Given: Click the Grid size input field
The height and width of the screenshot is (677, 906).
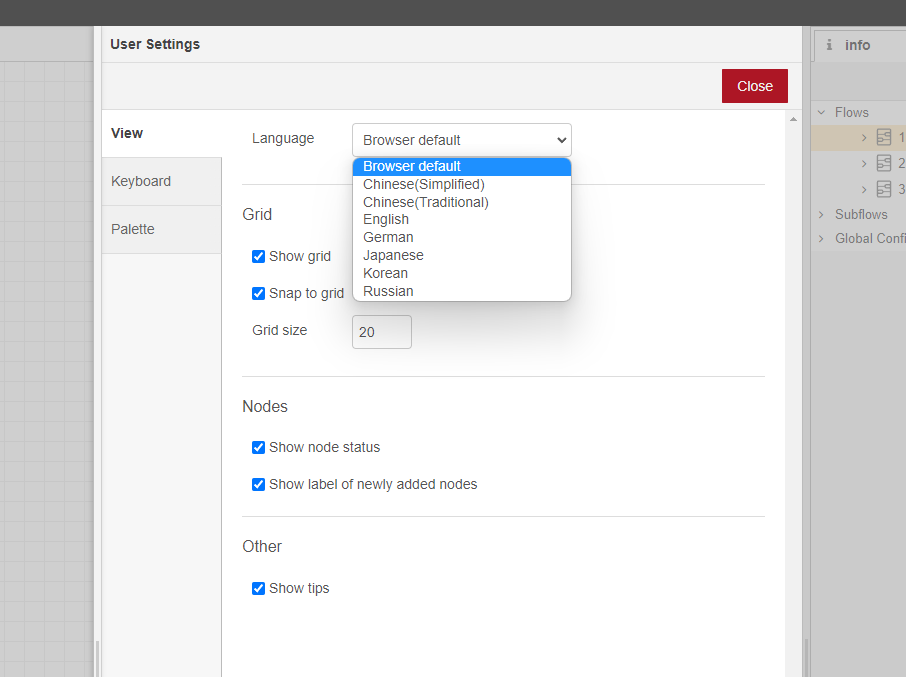Looking at the screenshot, I should 381,332.
